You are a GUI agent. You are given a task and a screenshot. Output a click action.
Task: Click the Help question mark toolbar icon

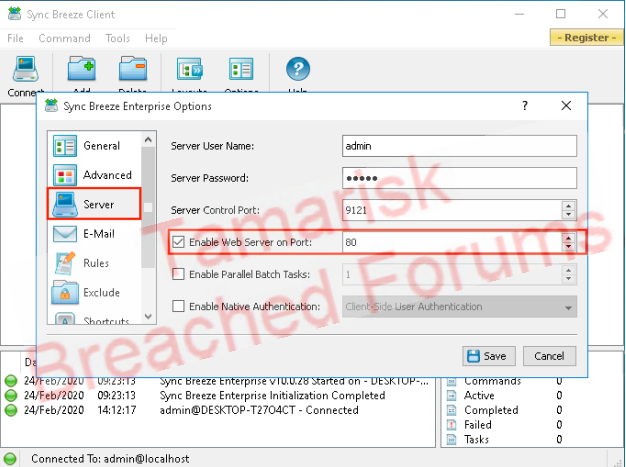[x=298, y=69]
